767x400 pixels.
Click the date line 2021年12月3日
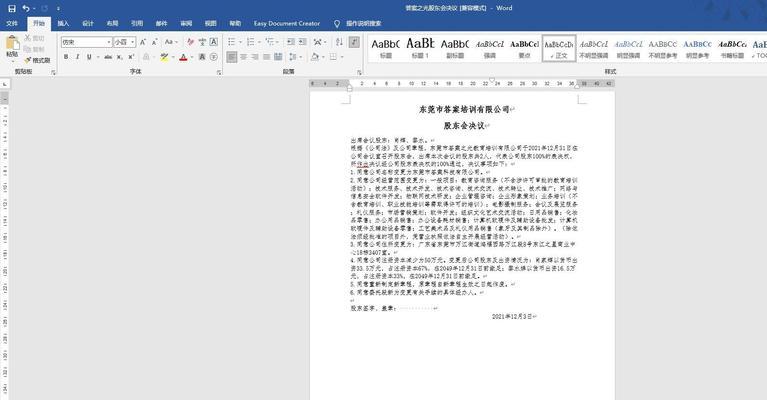(512, 316)
